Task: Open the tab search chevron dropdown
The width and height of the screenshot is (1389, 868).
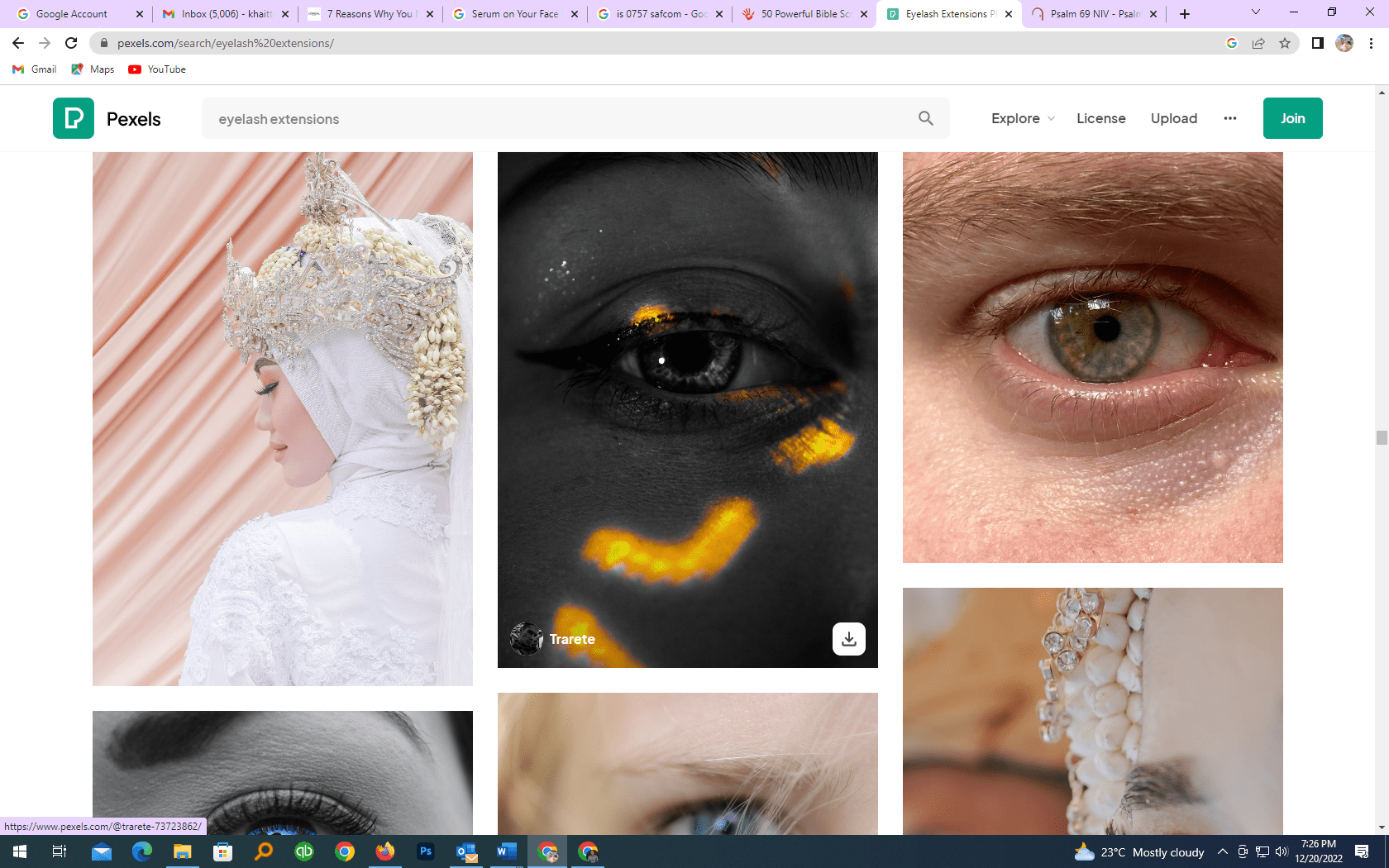Action: tap(1255, 13)
